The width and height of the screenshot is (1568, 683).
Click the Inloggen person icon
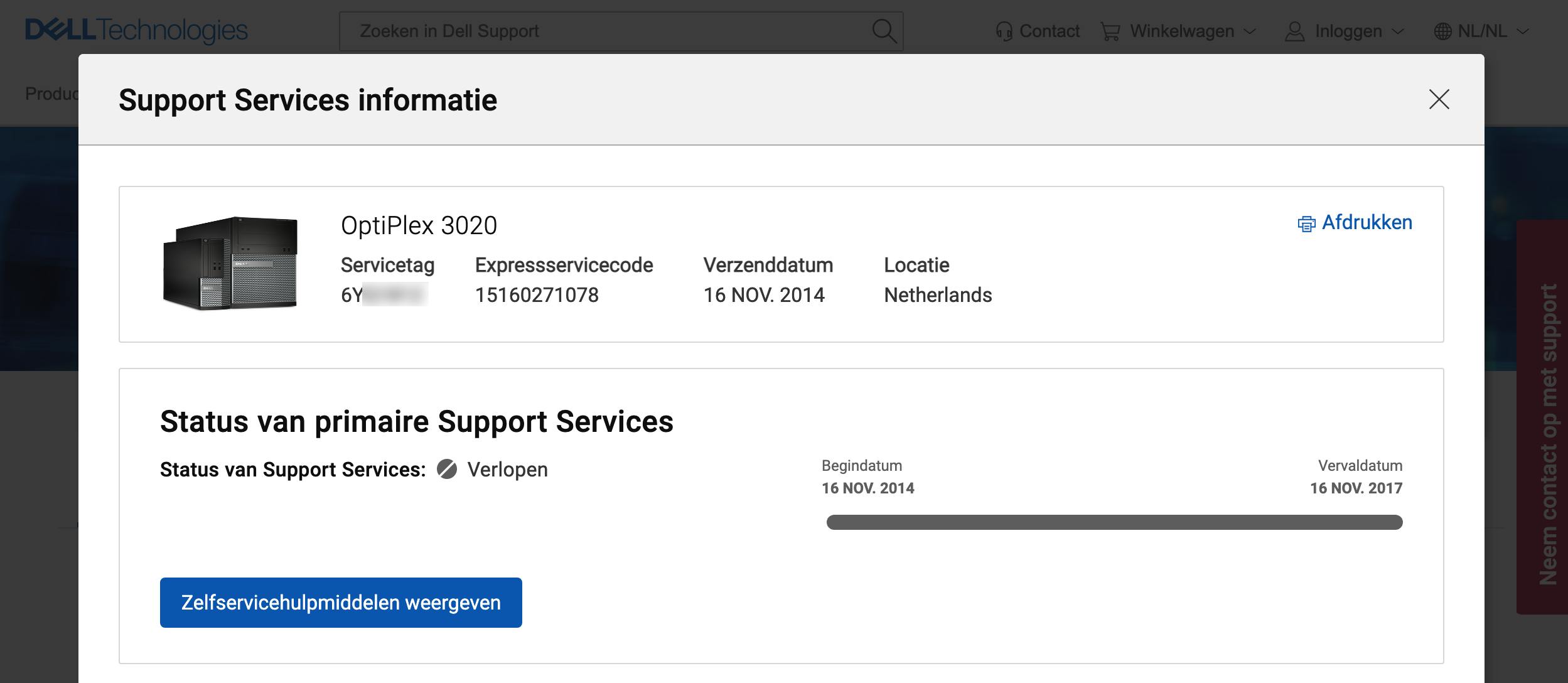point(1294,30)
